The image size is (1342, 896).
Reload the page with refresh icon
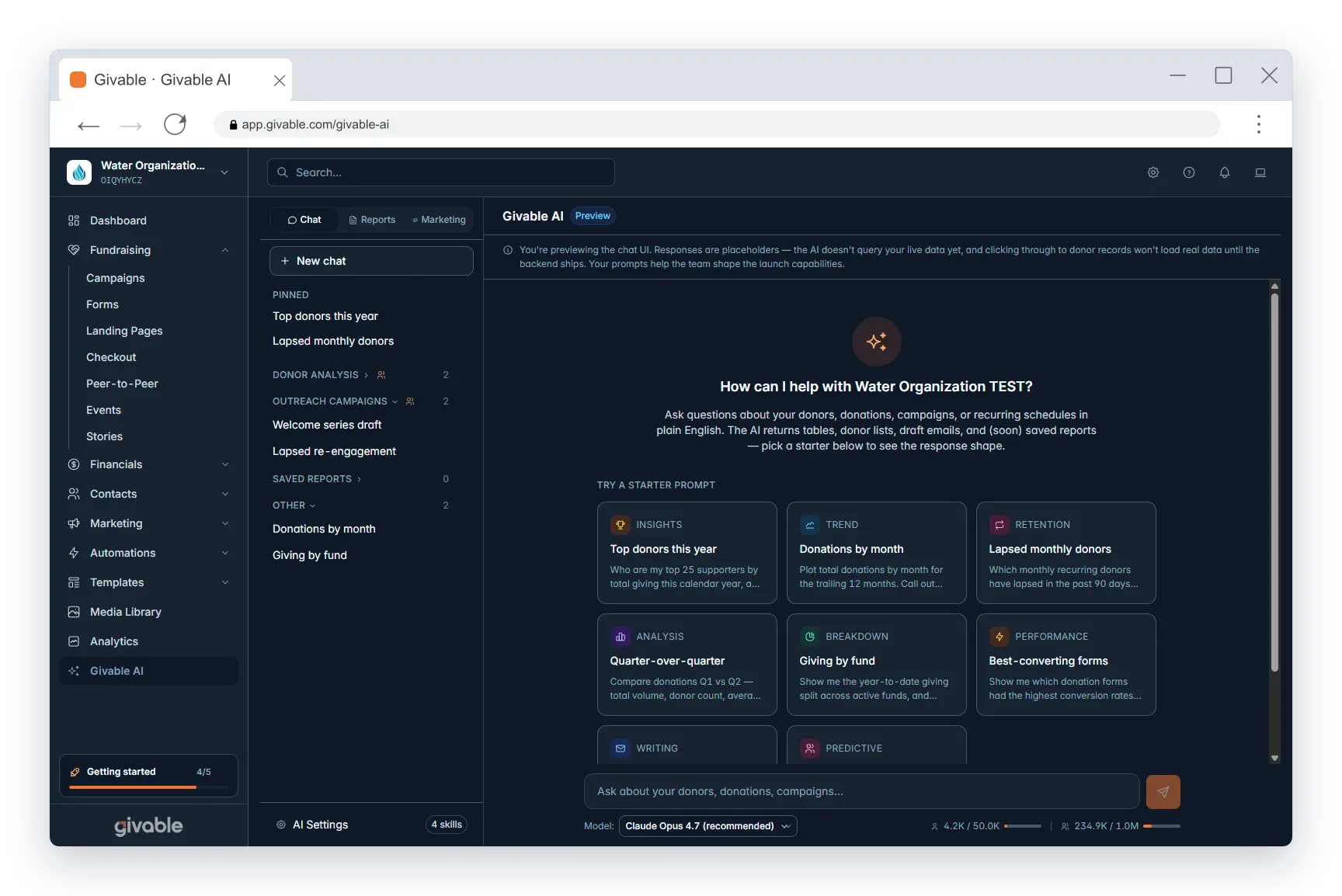coord(176,124)
